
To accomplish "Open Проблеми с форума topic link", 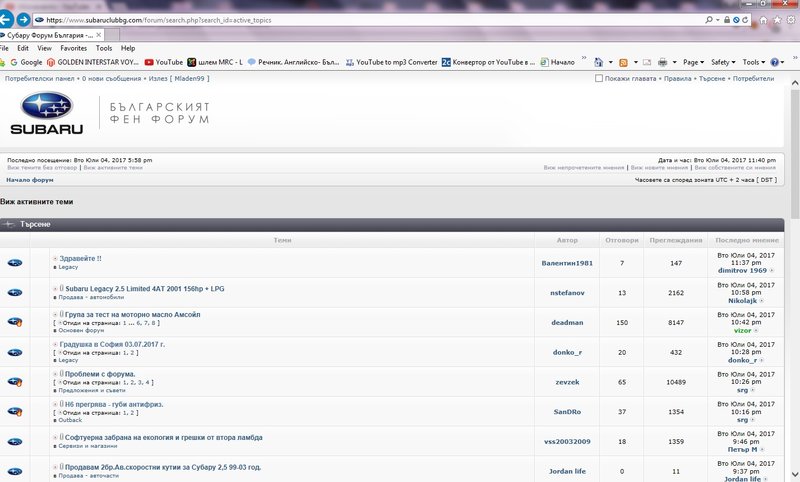I will 100,374.
